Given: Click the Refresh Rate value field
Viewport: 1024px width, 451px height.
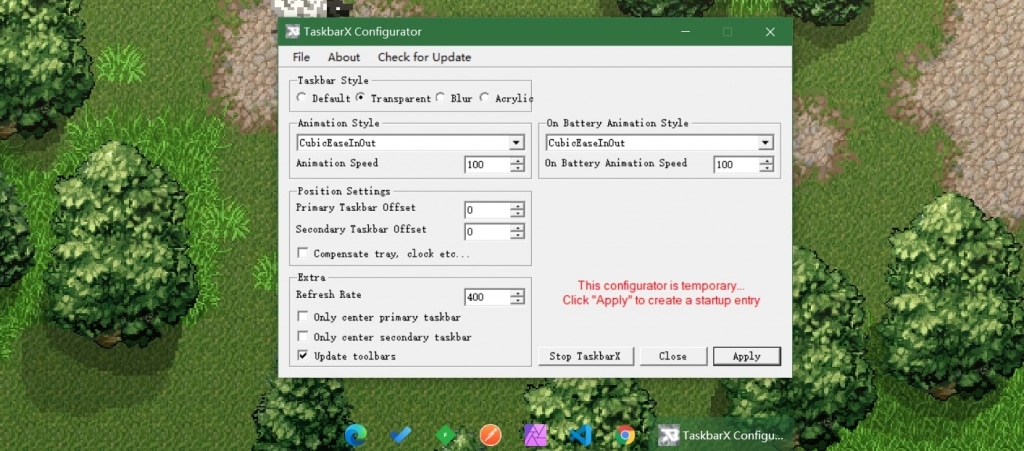Looking at the screenshot, I should pyautogui.click(x=487, y=297).
